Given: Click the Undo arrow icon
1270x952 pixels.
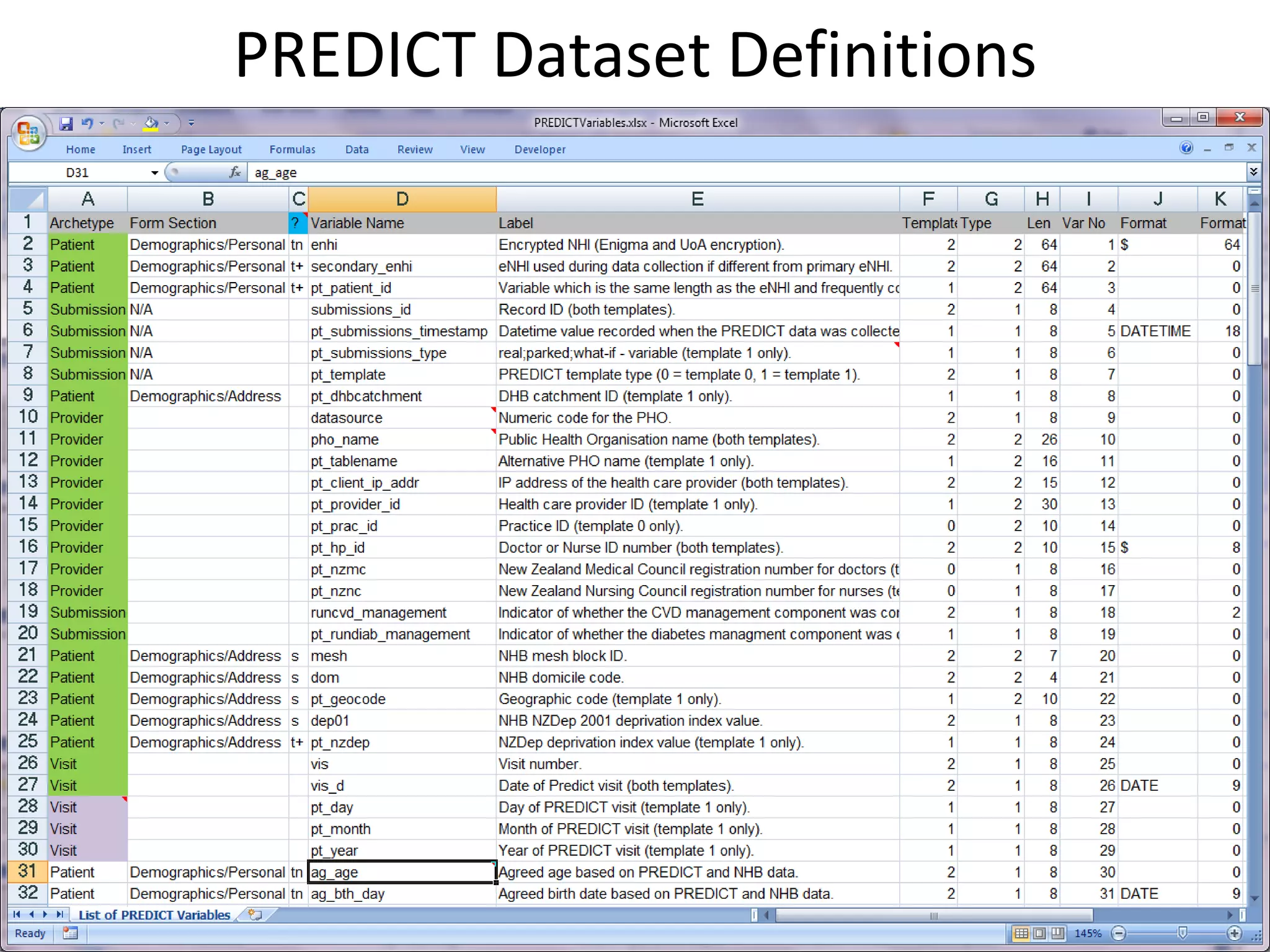Looking at the screenshot, I should [x=87, y=123].
